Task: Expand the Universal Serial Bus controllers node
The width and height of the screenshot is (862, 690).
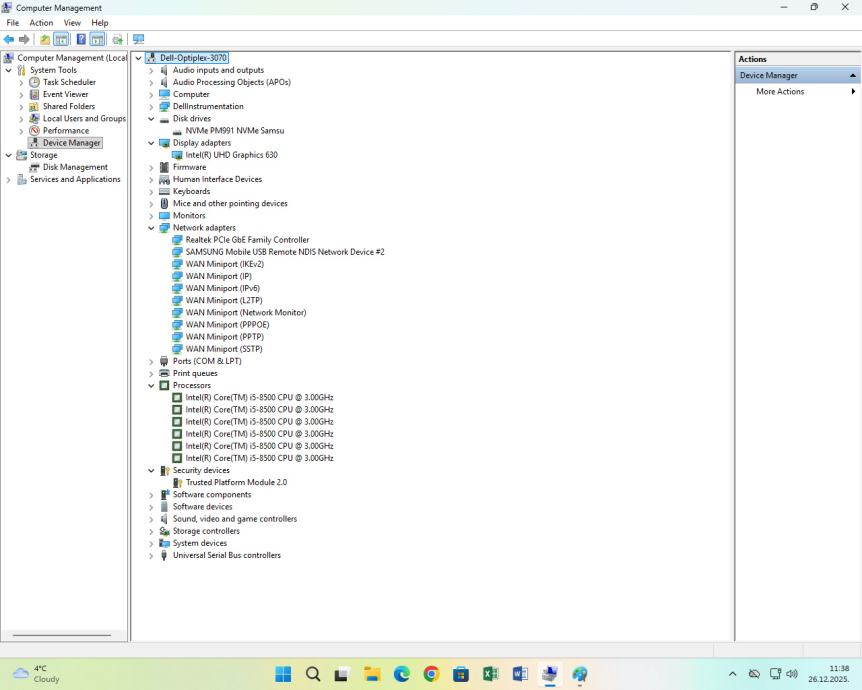Action: (x=152, y=556)
